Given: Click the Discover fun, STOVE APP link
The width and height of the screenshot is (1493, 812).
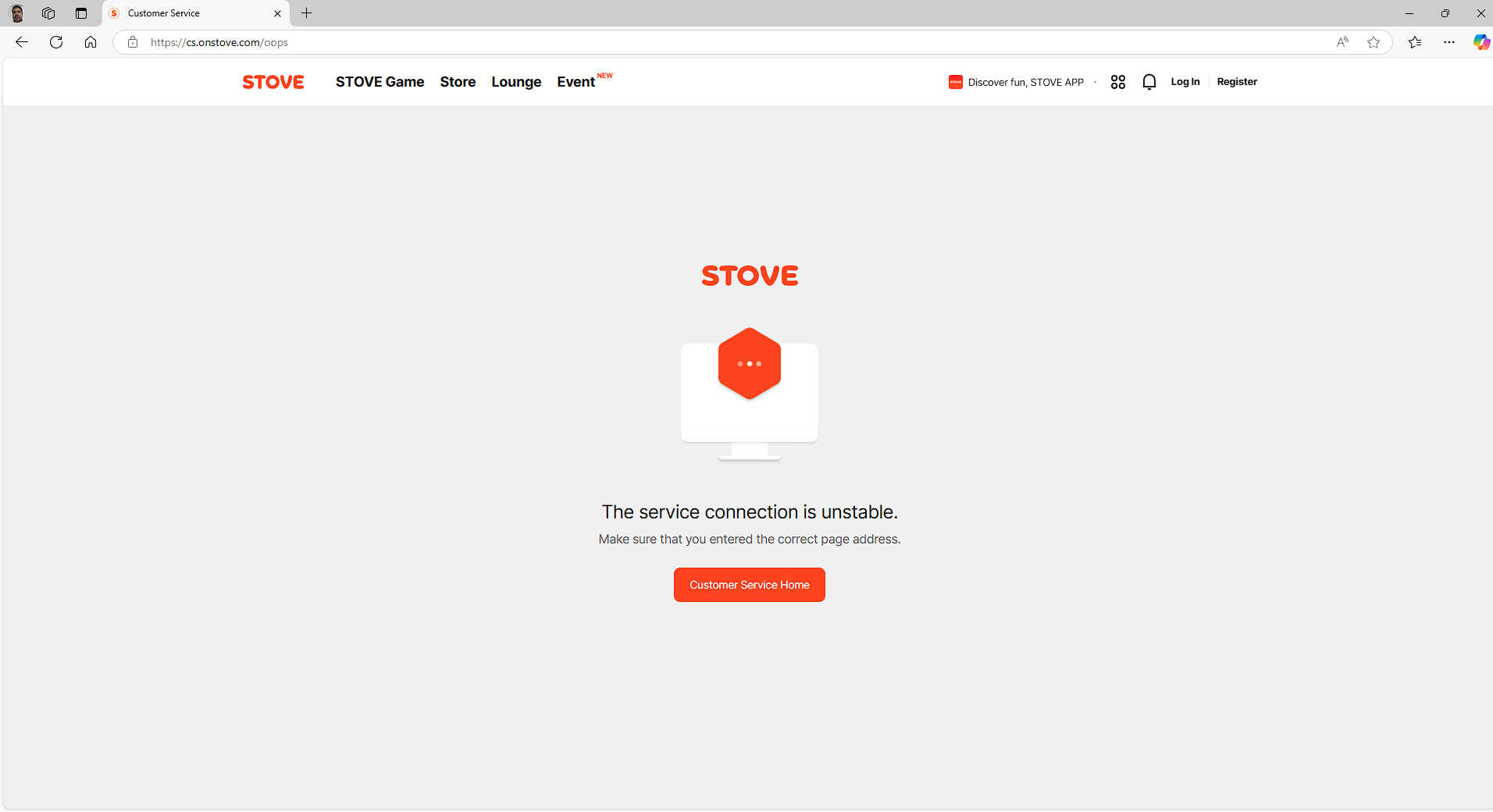Looking at the screenshot, I should [1016, 82].
